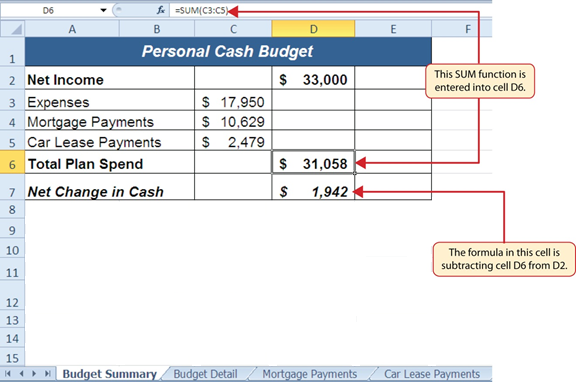Viewport: 584px width, 382px height.
Task: Click the formula bar with =SUM(C3:C5)
Action: pyautogui.click(x=331, y=10)
